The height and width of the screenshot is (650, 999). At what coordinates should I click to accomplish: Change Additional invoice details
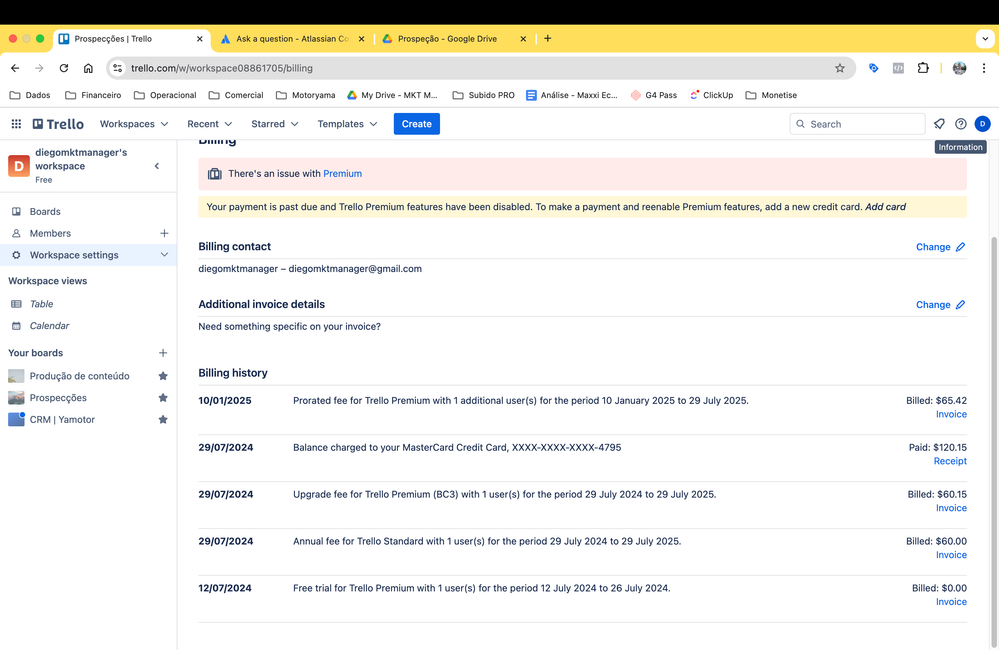tap(940, 305)
